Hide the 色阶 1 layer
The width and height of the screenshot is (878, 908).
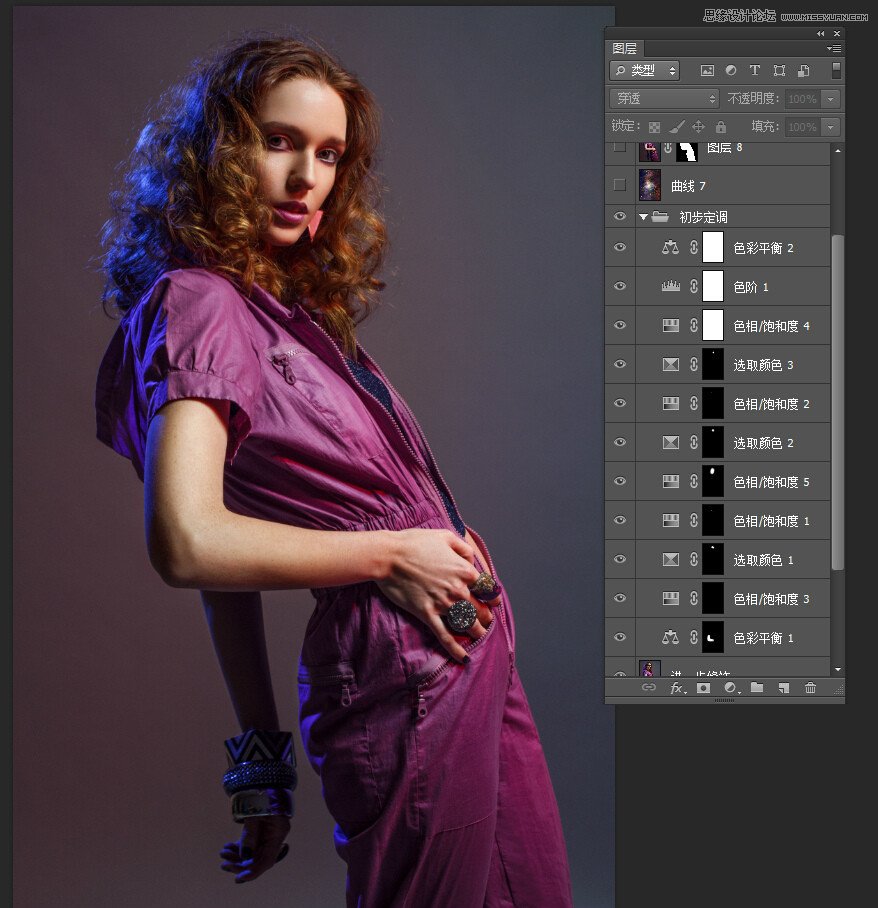[x=620, y=286]
